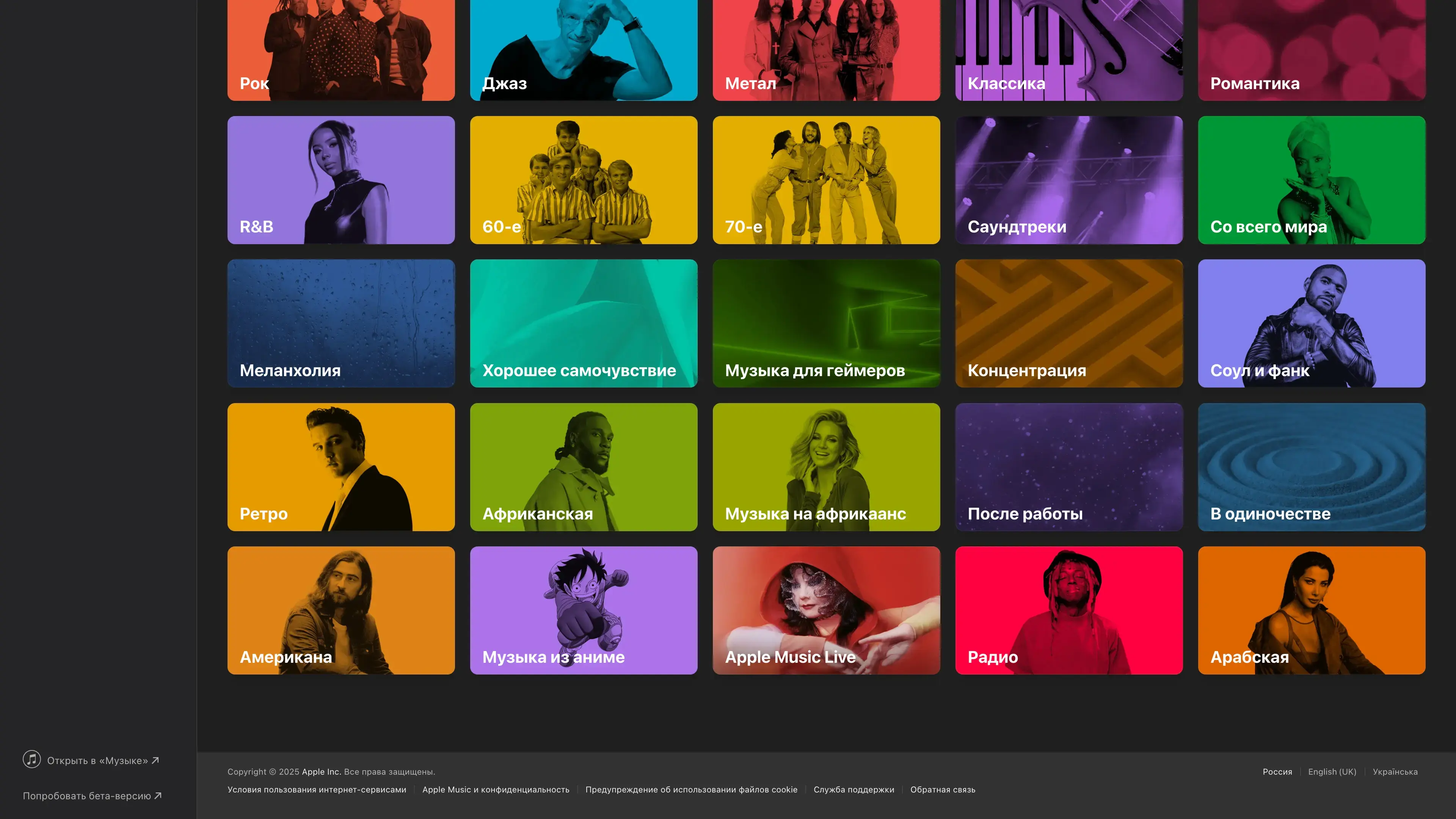Open the Концентрация category tile
This screenshot has width=1456, height=819.
pos(1068,323)
